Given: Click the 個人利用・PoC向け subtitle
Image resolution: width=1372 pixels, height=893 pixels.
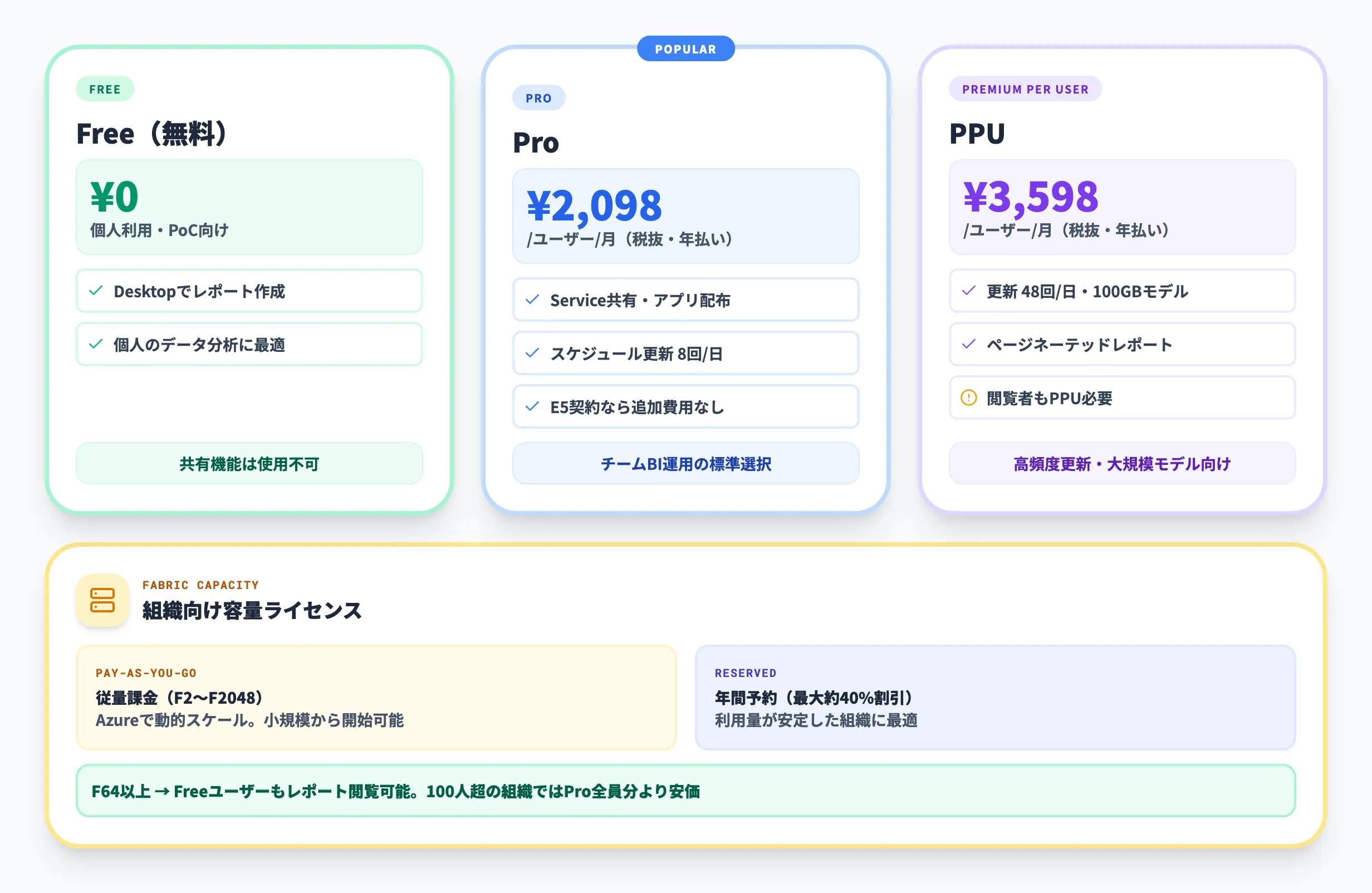Looking at the screenshot, I should coord(159,230).
